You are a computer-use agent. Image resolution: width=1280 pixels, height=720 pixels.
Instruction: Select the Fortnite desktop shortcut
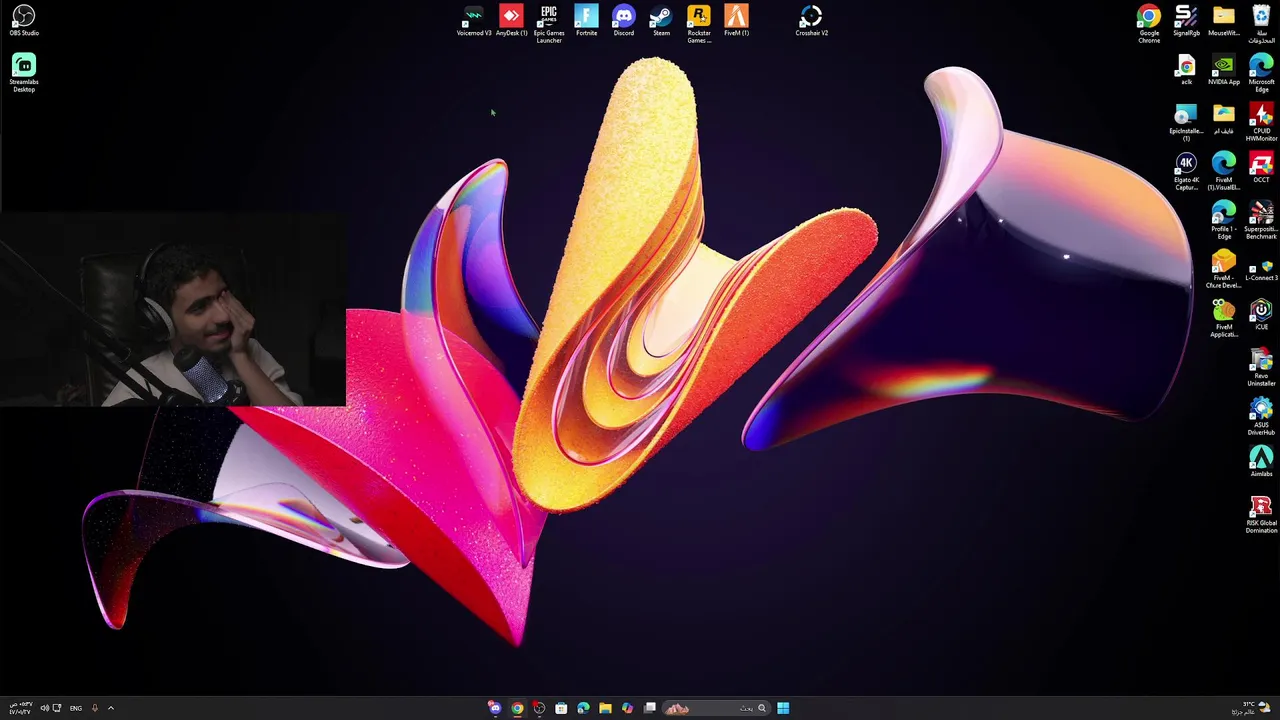click(x=586, y=21)
